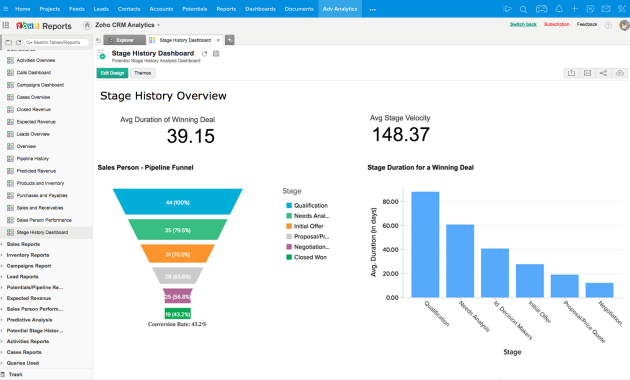Image resolution: width=630 pixels, height=380 pixels.
Task: Refresh the Stage History Dashboard title icon
Action: point(205,53)
